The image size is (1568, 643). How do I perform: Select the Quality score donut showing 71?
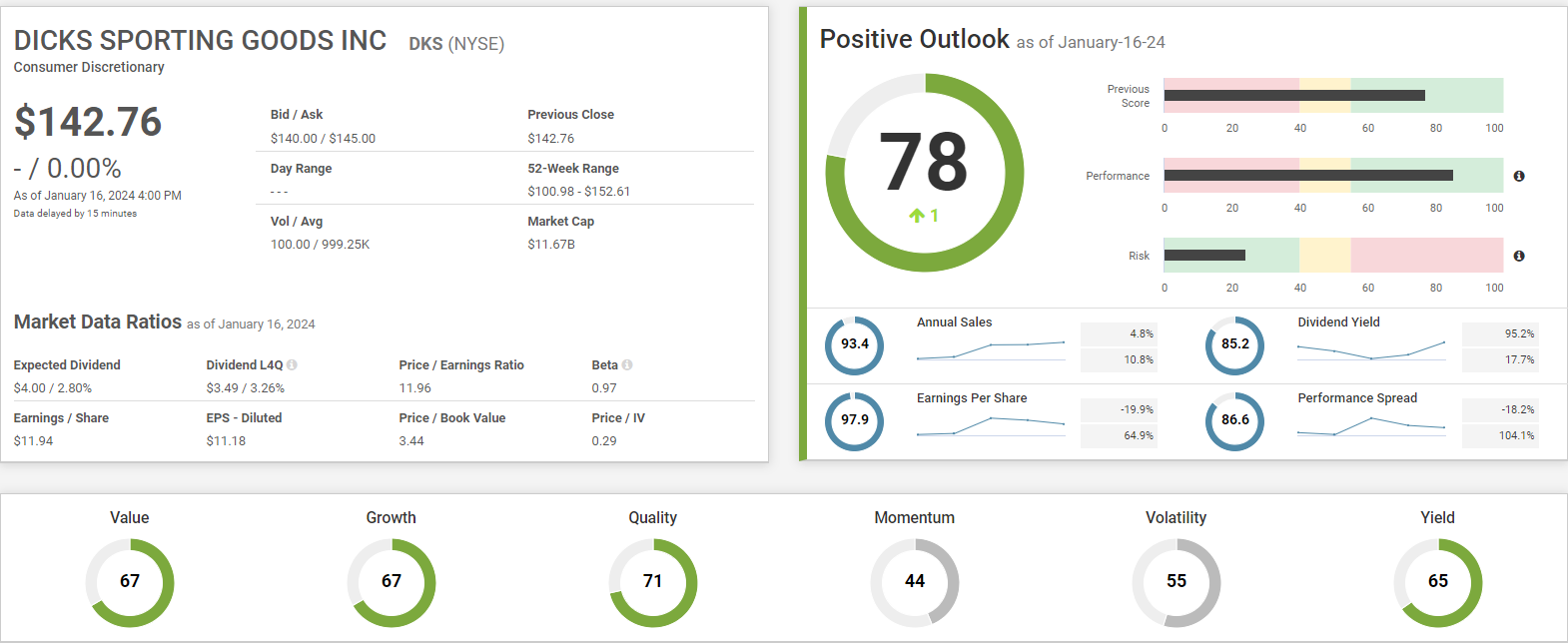(653, 583)
